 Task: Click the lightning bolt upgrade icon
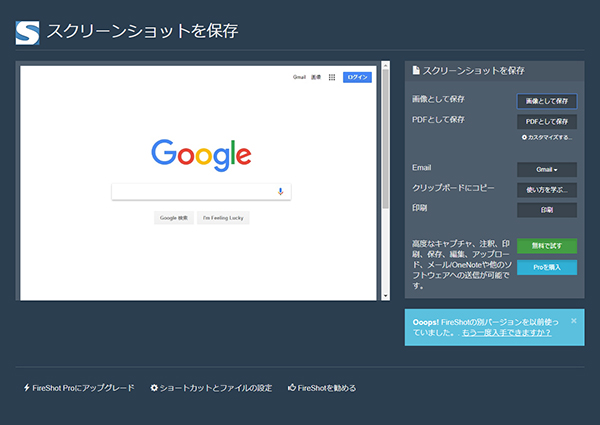tap(27, 388)
